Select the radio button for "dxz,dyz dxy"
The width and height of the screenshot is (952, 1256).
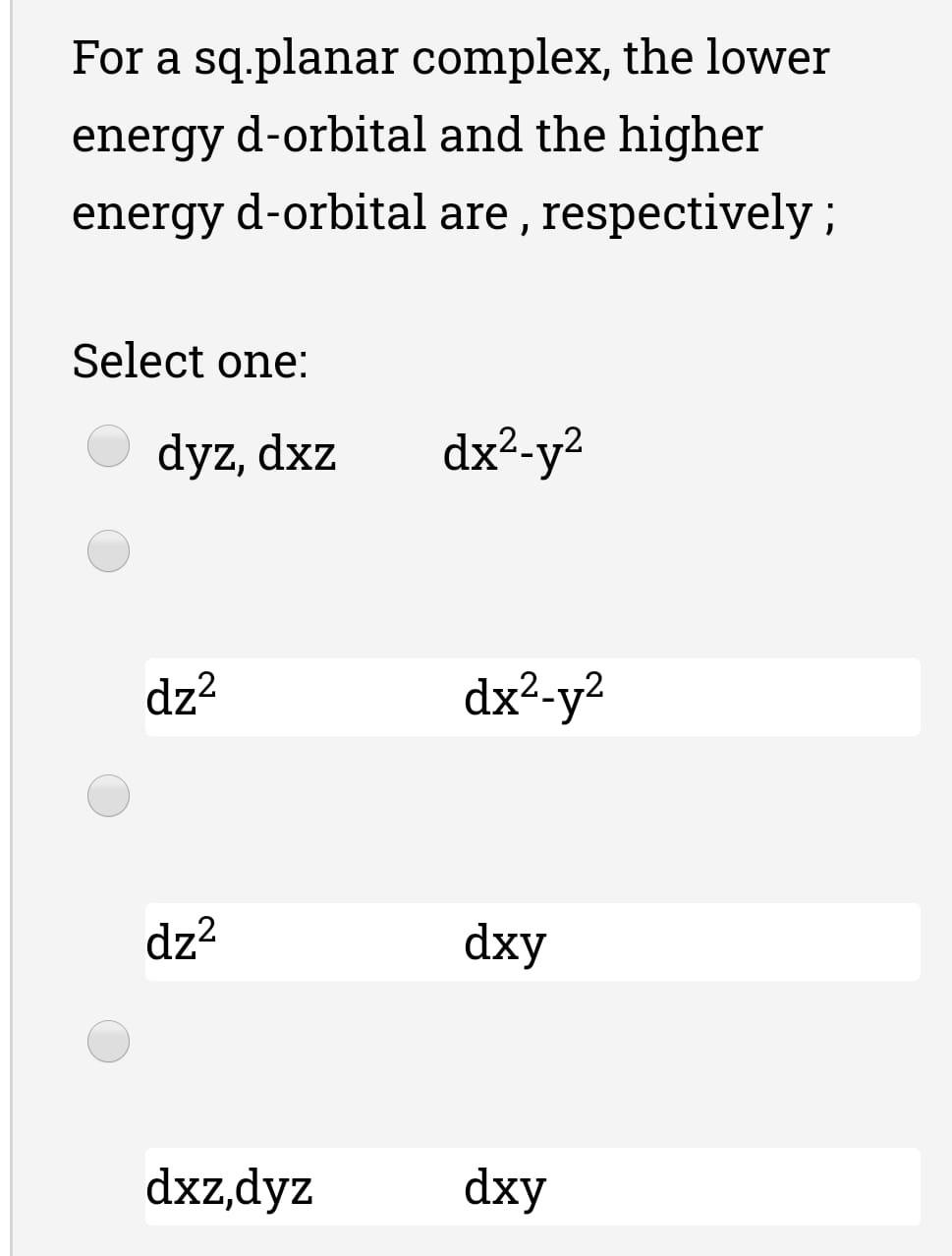pos(106,1042)
